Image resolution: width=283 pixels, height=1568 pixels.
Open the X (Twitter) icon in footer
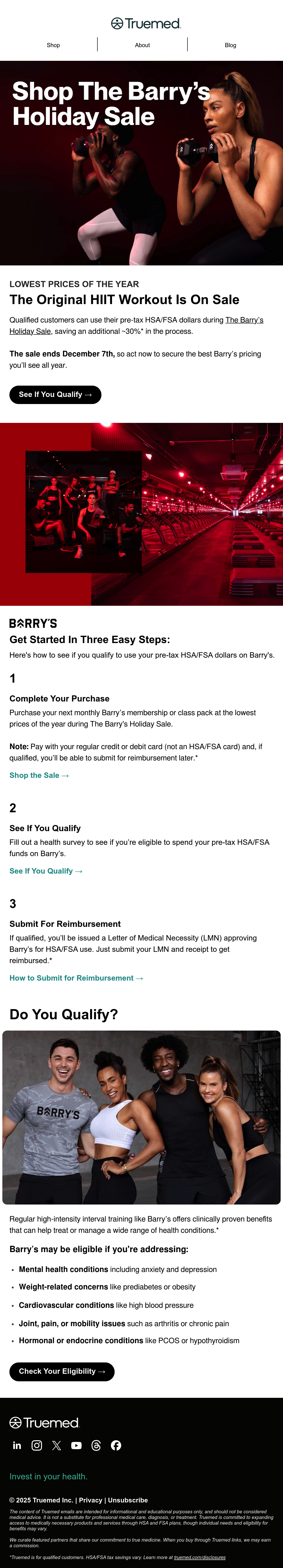[57, 1445]
